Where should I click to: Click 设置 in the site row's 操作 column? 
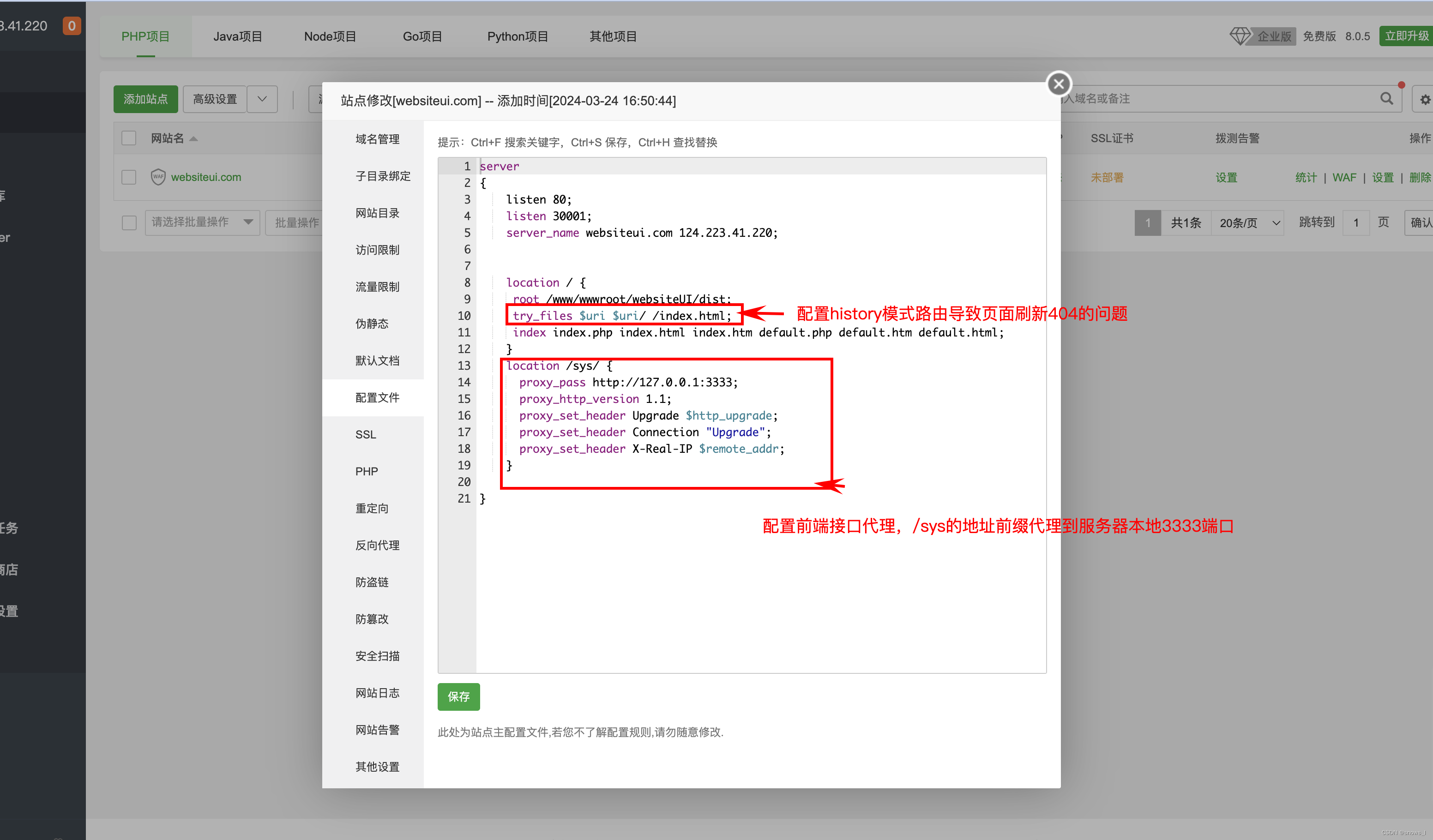pos(1382,178)
